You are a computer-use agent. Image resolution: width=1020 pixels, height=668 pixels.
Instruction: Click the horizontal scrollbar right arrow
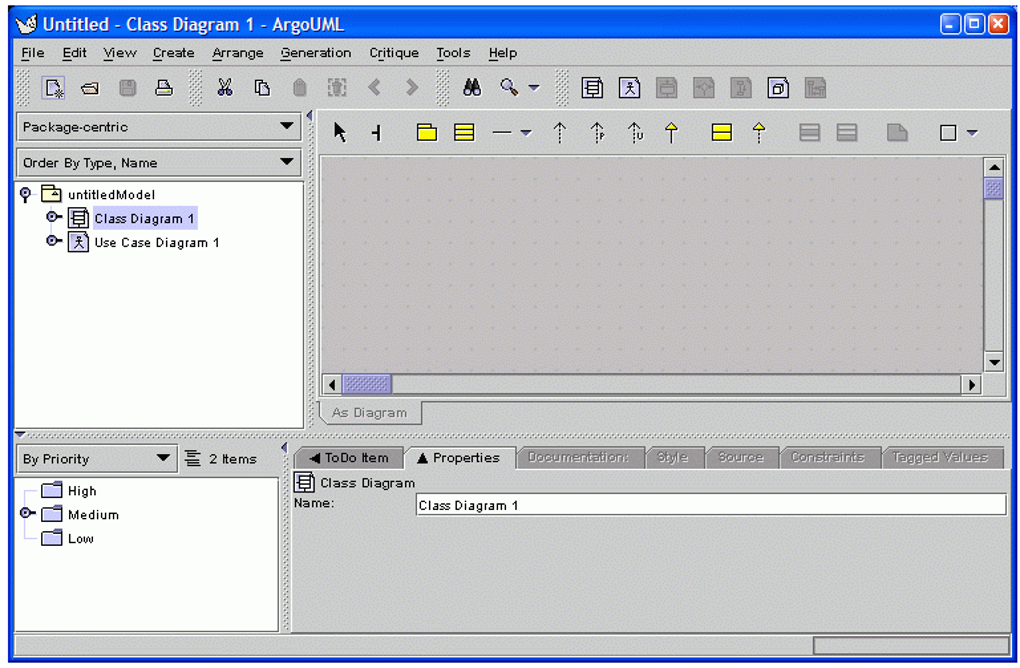(971, 384)
